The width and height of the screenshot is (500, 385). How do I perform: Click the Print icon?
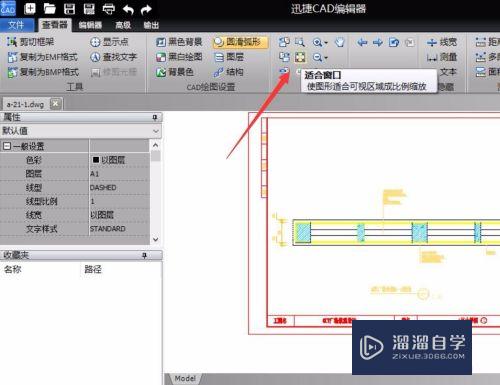(109, 9)
